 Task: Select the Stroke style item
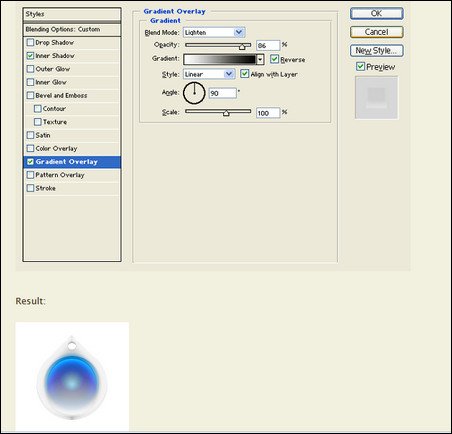point(72,188)
